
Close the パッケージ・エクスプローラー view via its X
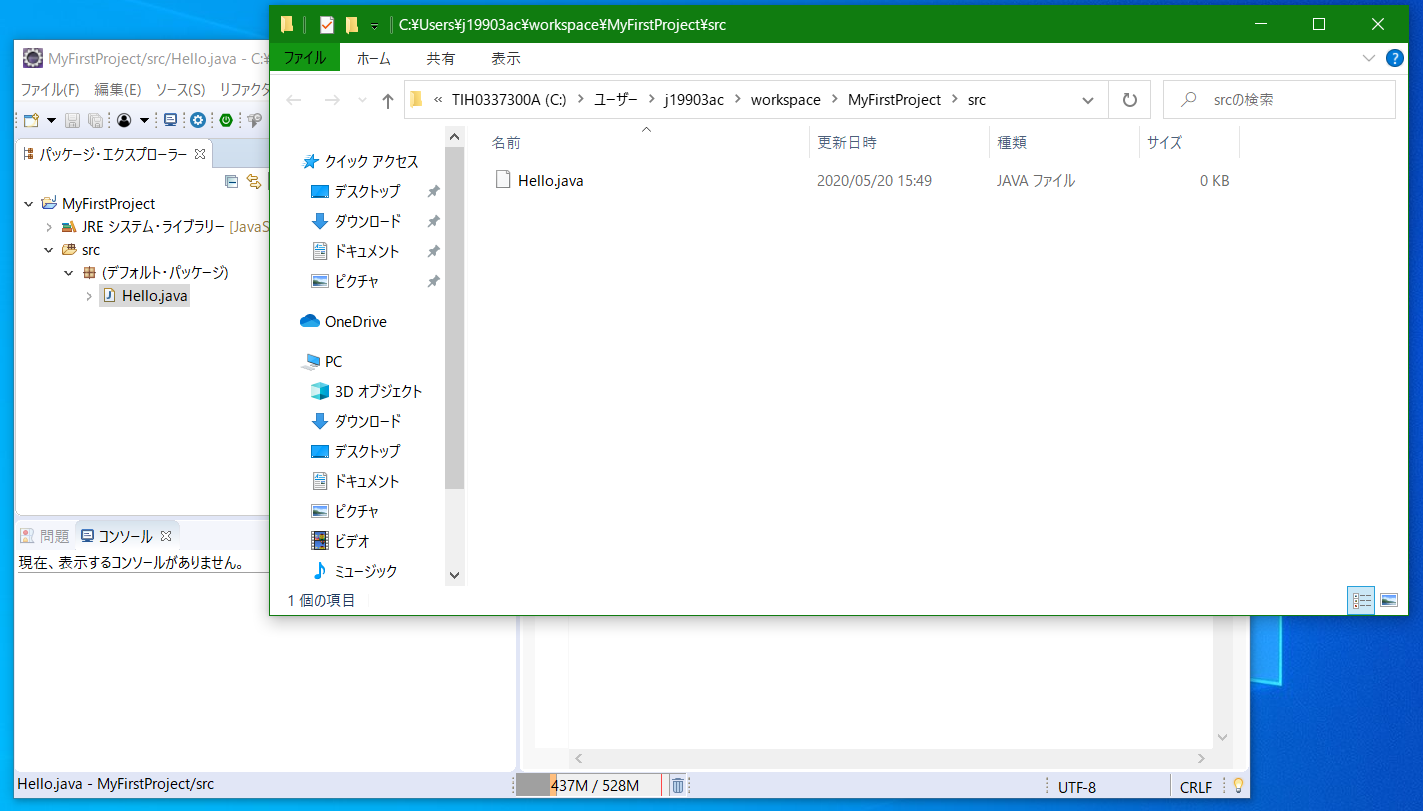click(199, 154)
